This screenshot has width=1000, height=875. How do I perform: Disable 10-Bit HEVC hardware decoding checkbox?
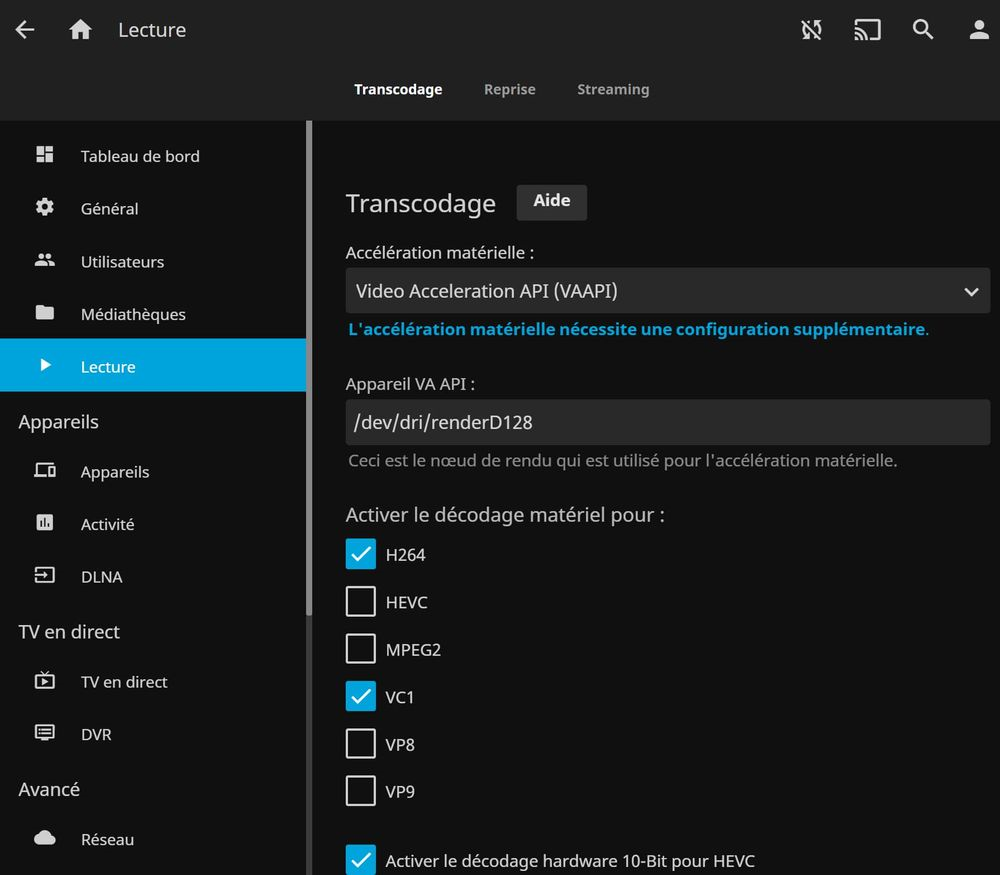[361, 860]
